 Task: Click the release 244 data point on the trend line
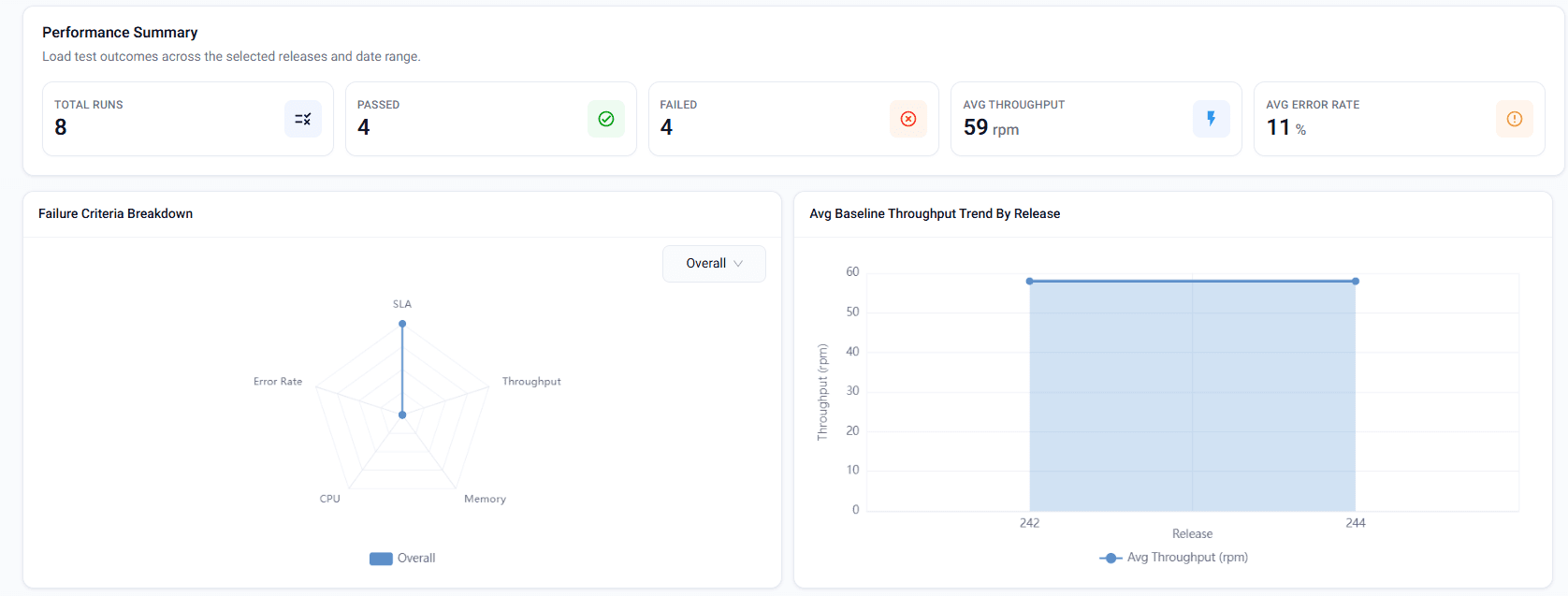[x=1356, y=281]
